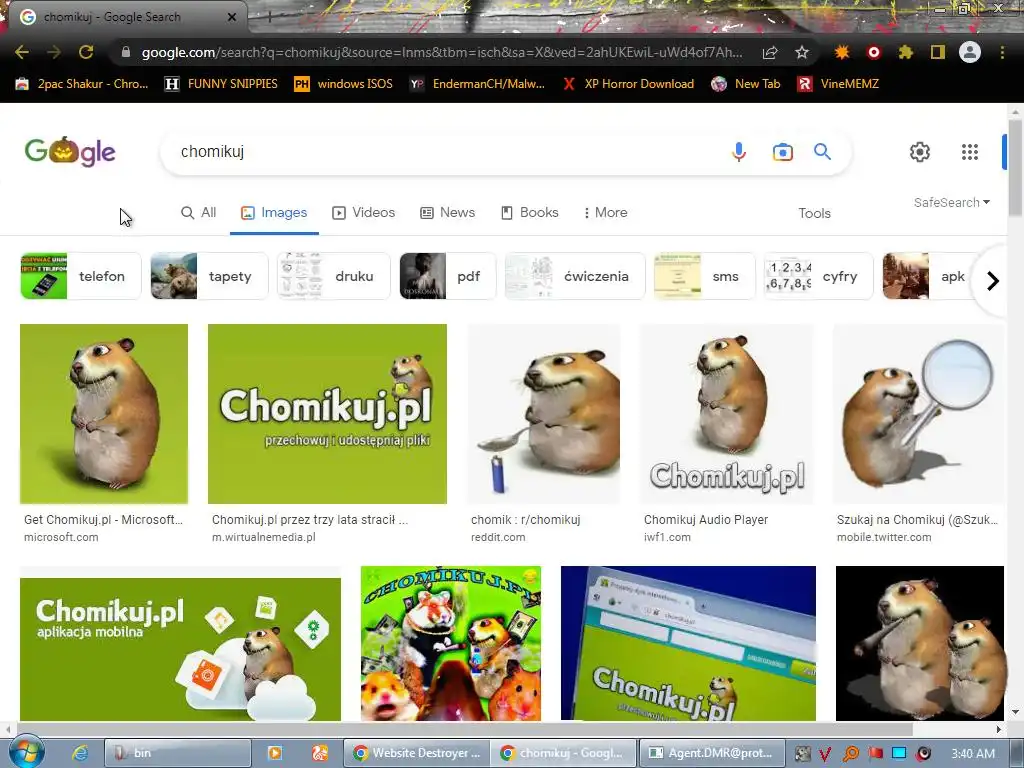Click the chomikuj search input field
The width and height of the screenshot is (1024, 768).
click(444, 152)
